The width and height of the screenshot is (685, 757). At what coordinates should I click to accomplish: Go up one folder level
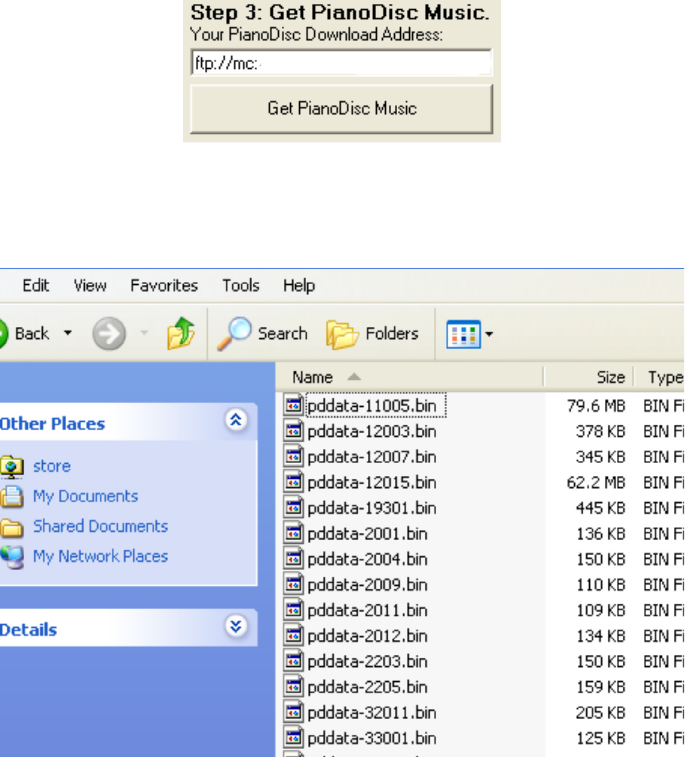(180, 333)
